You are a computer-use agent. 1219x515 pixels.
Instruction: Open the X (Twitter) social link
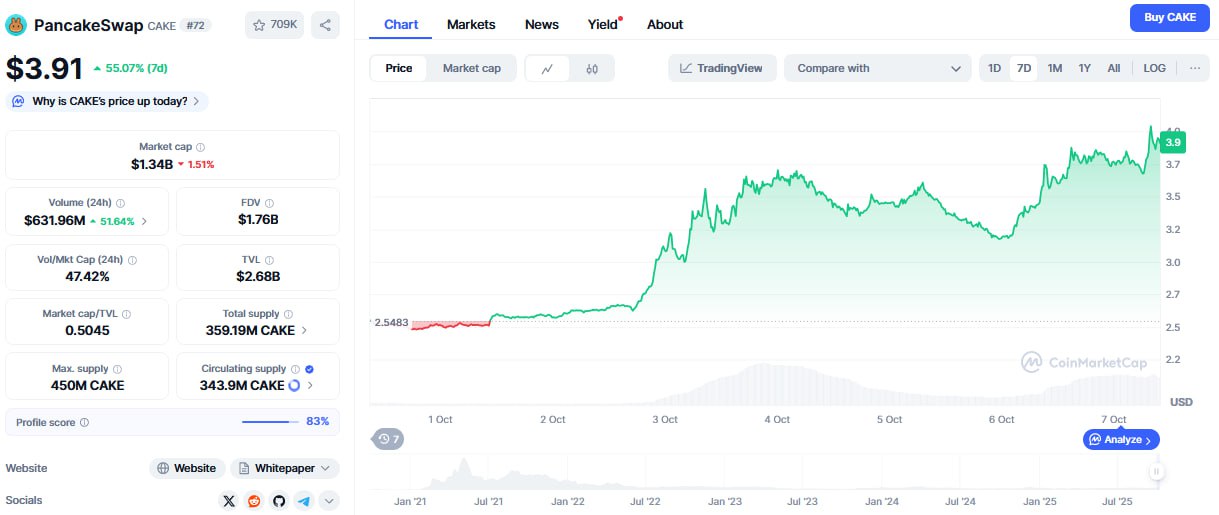pyautogui.click(x=229, y=500)
